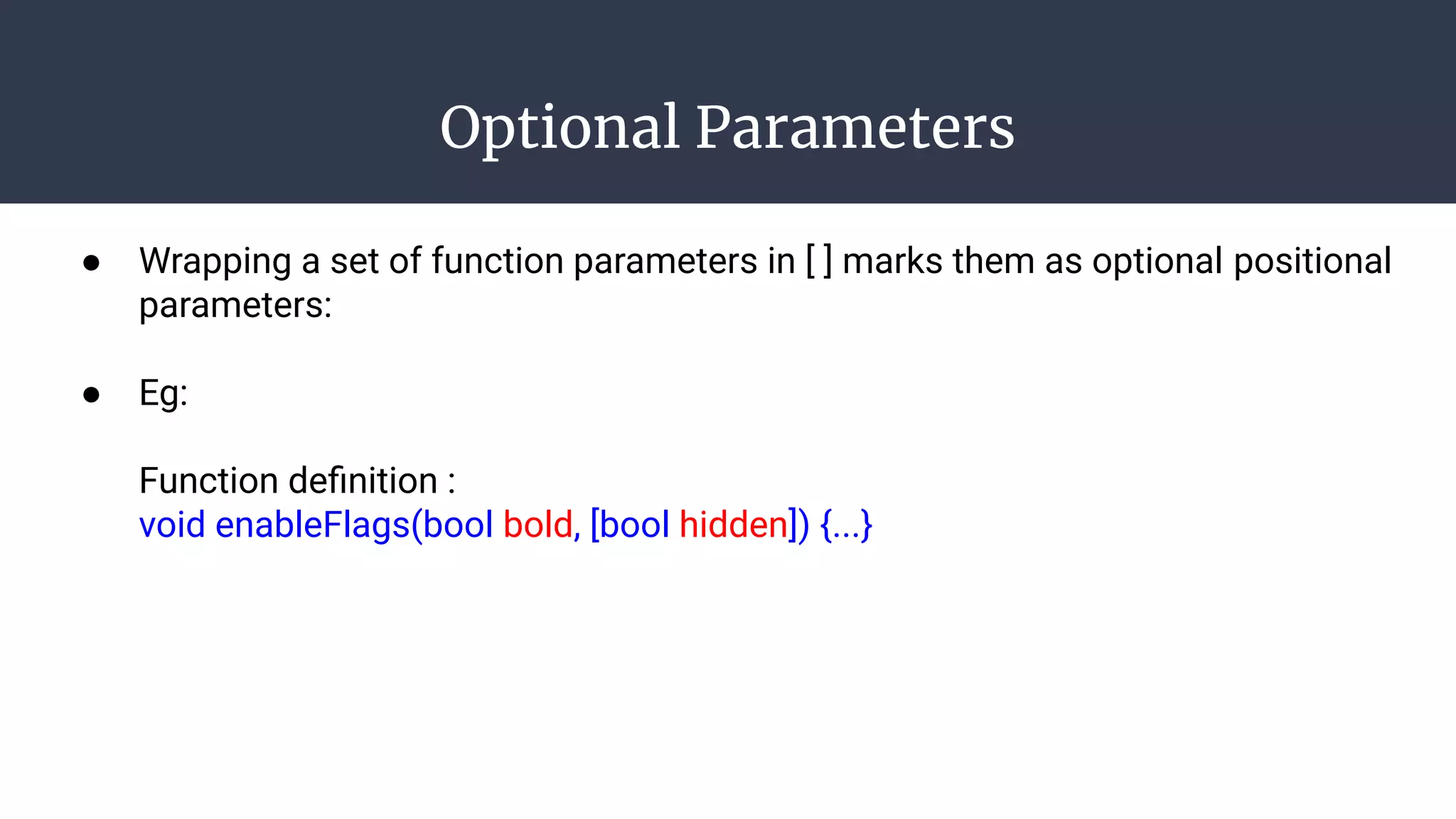The image size is (1456, 819).
Task: Click the "{...}" function body text
Action: point(846,525)
